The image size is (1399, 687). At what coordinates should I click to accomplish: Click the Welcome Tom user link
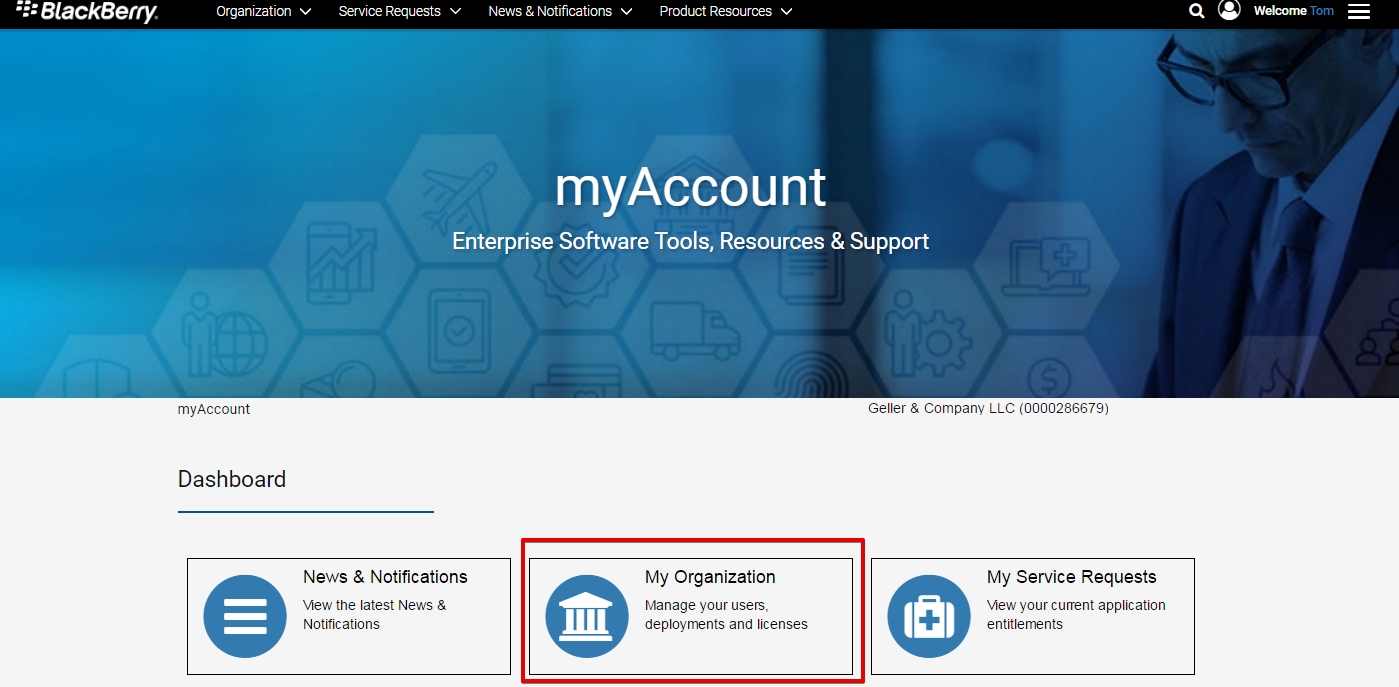coord(1293,11)
